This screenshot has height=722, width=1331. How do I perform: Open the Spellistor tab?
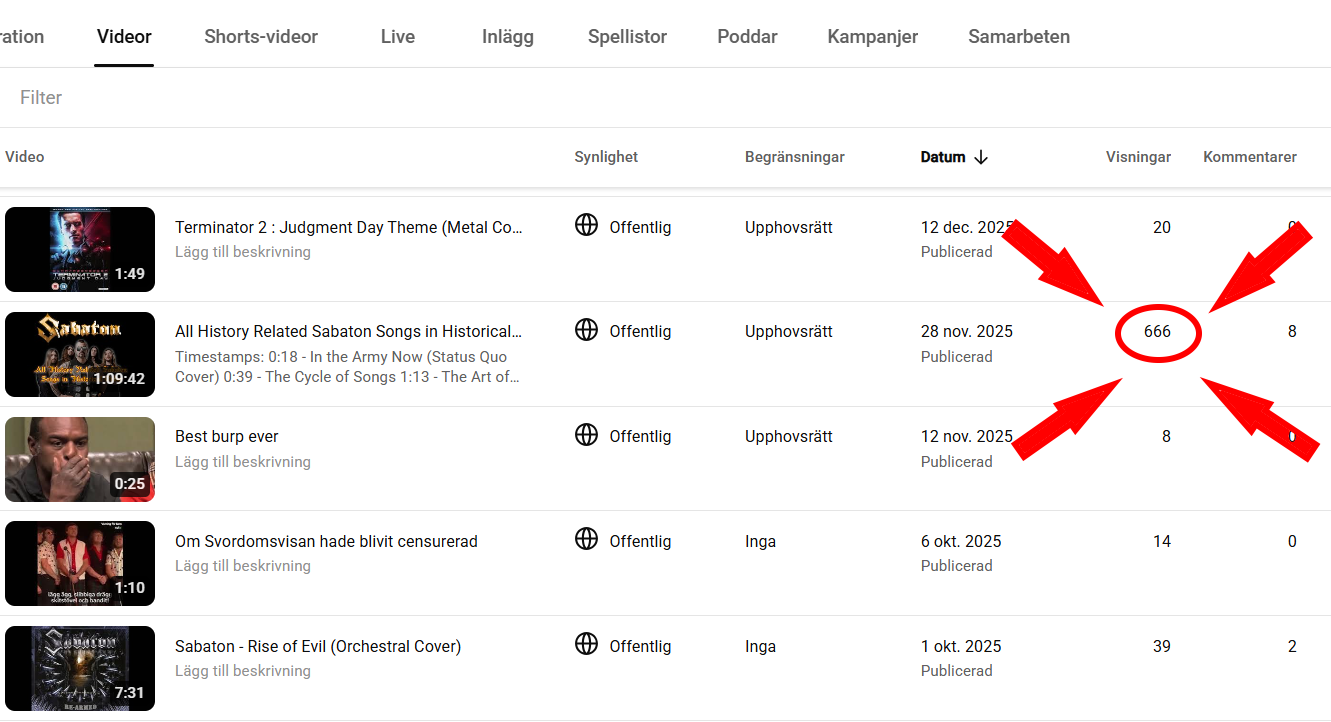tap(627, 37)
